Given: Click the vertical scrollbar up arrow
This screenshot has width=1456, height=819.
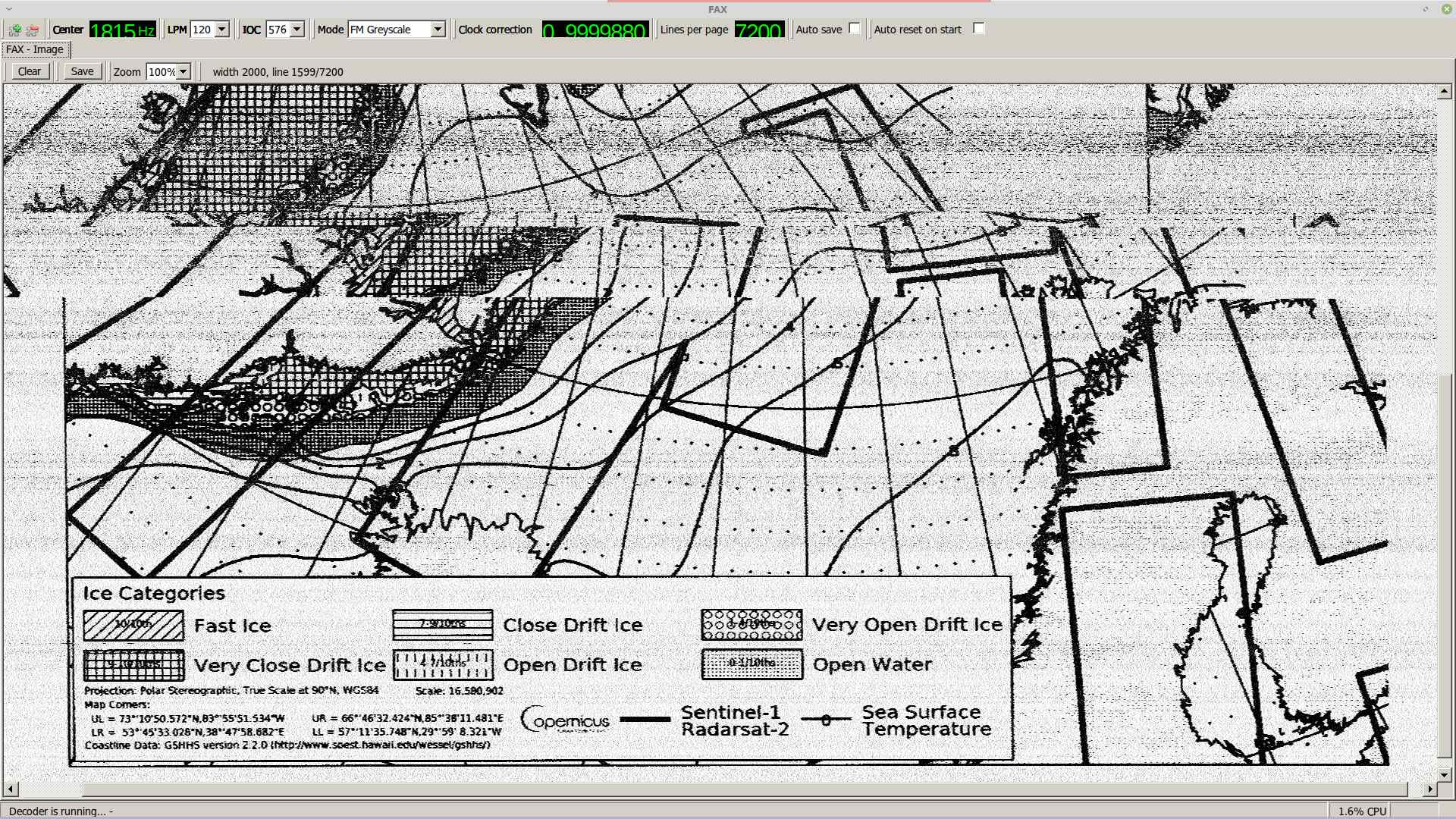Looking at the screenshot, I should 1444,92.
